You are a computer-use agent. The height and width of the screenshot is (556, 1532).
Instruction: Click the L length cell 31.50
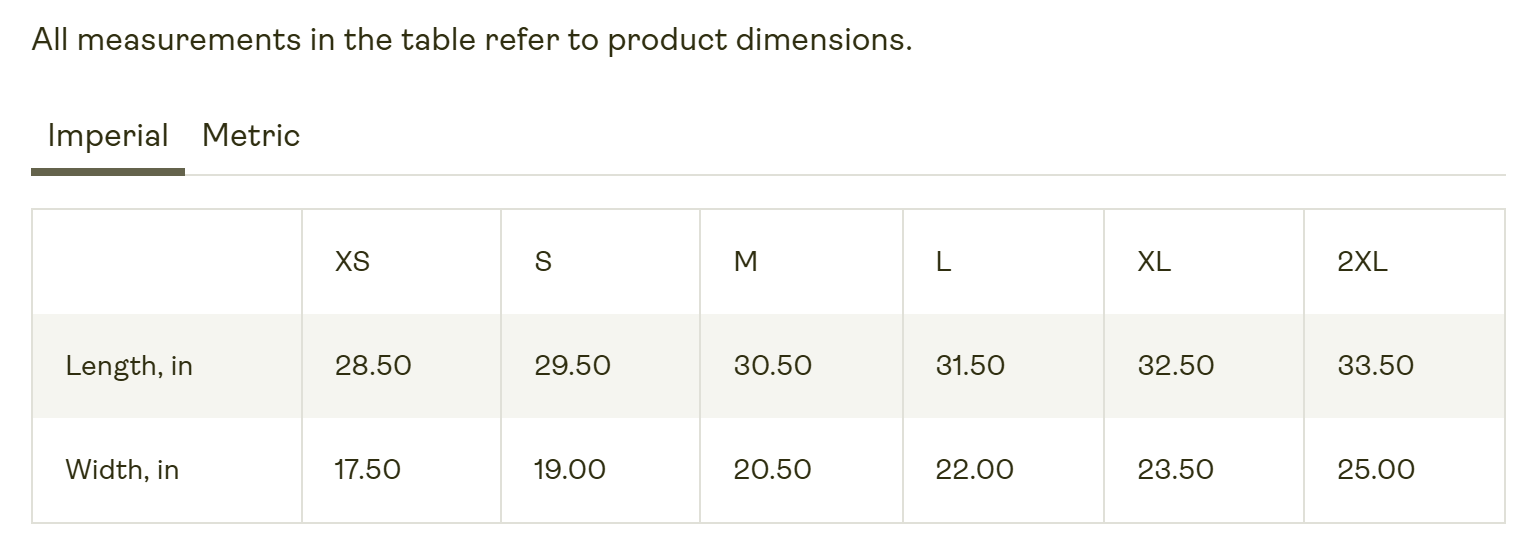970,366
